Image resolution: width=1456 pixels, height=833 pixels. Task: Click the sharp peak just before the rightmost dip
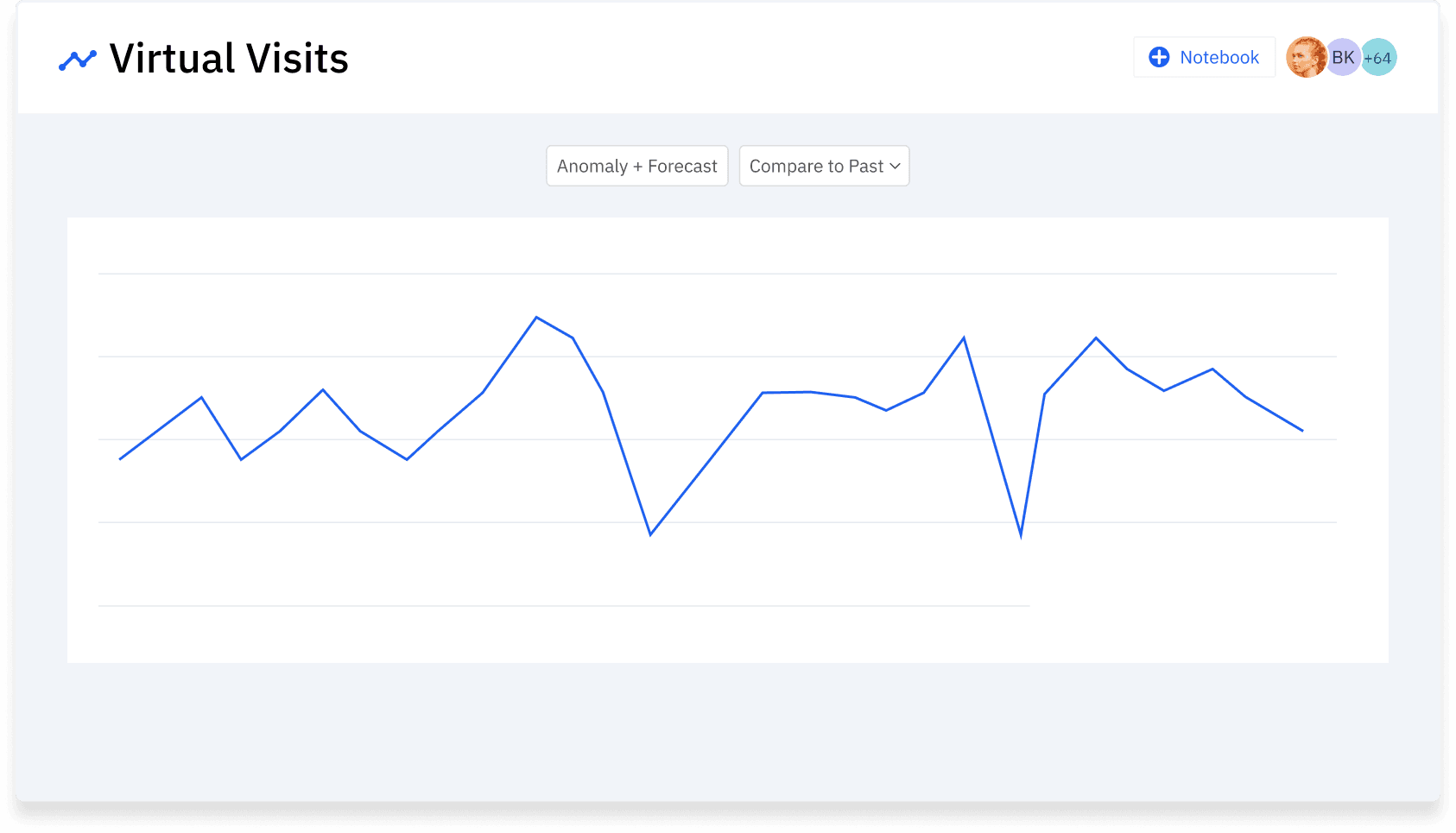click(964, 338)
